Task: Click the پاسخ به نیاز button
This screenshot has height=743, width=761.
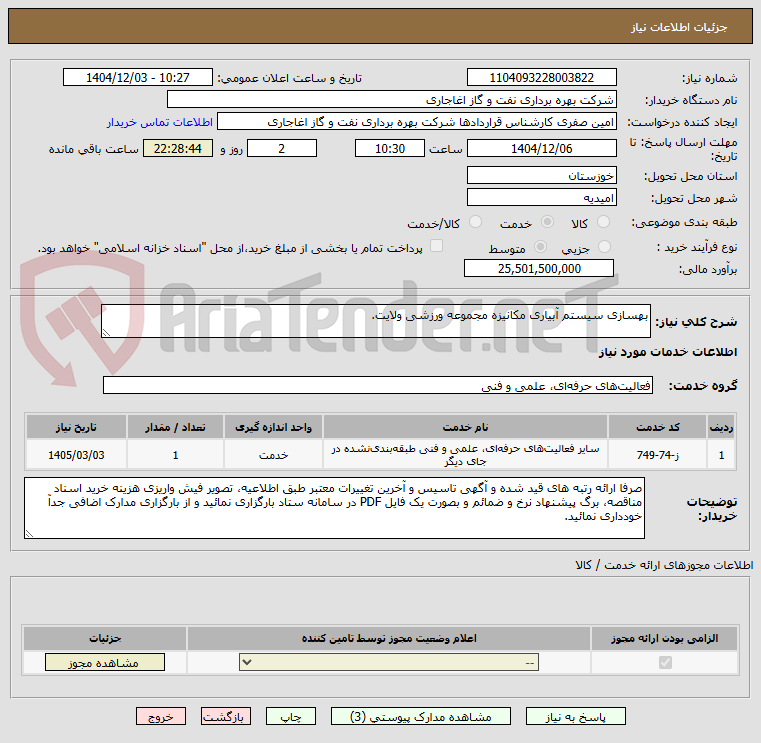Action: 575,716
